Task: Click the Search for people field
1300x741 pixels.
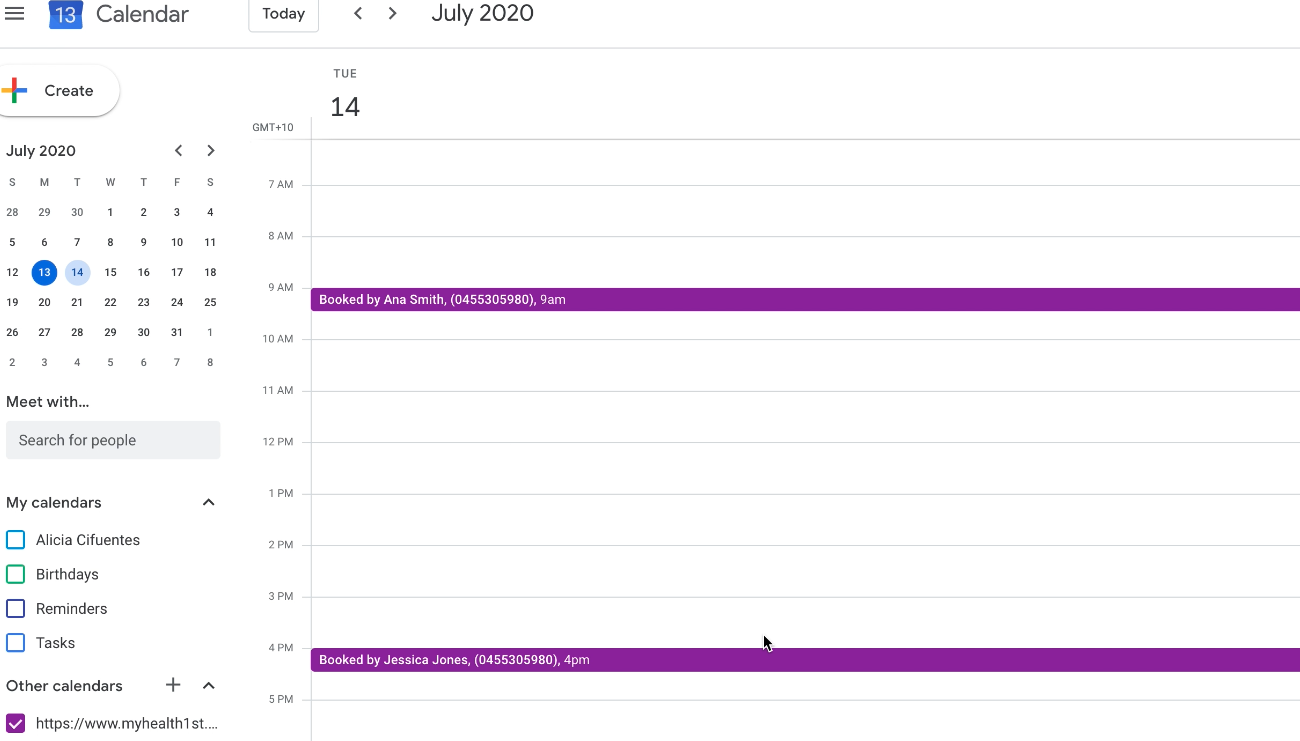Action: tap(113, 440)
